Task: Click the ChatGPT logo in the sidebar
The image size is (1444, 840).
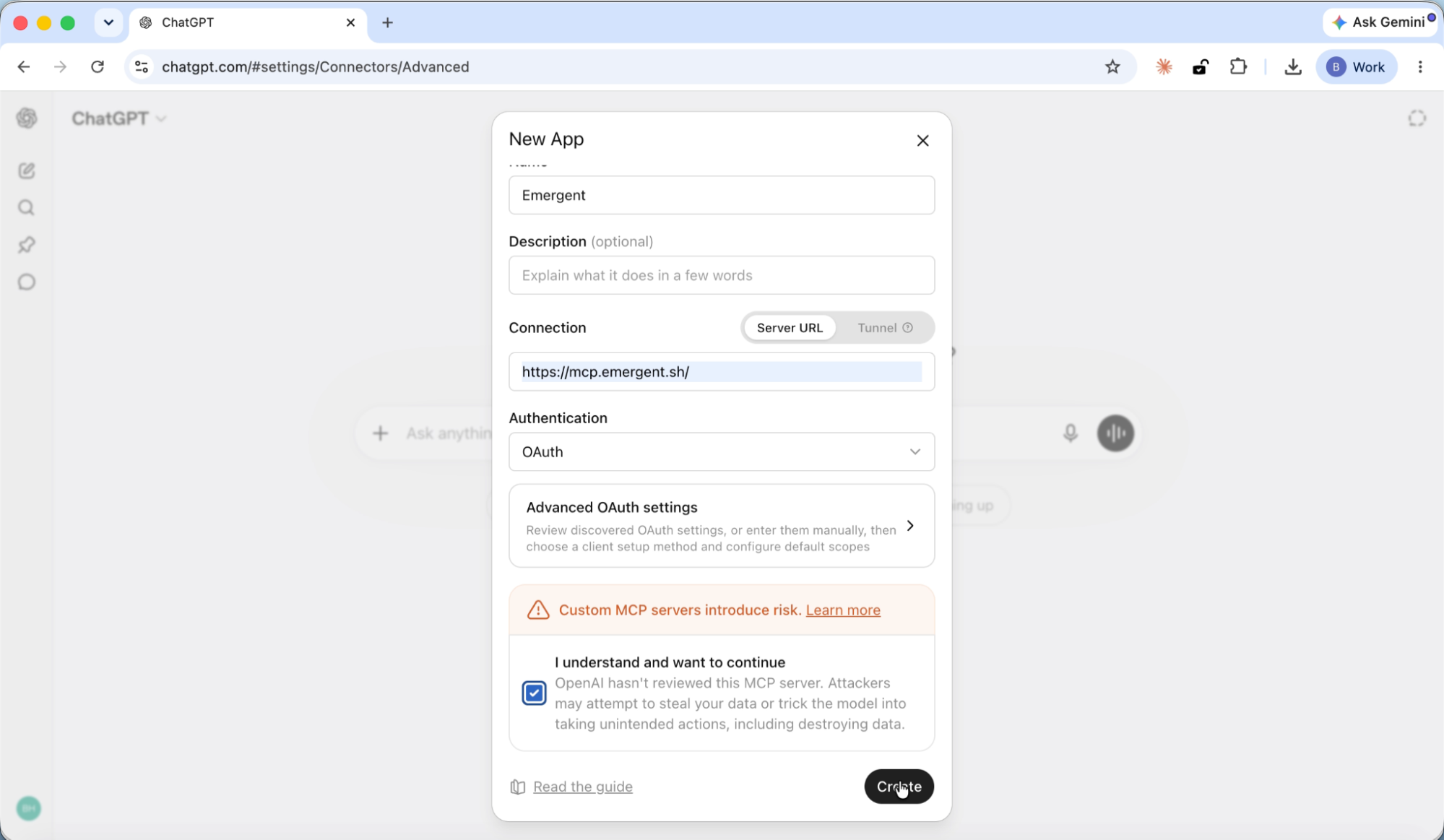Action: tap(27, 118)
